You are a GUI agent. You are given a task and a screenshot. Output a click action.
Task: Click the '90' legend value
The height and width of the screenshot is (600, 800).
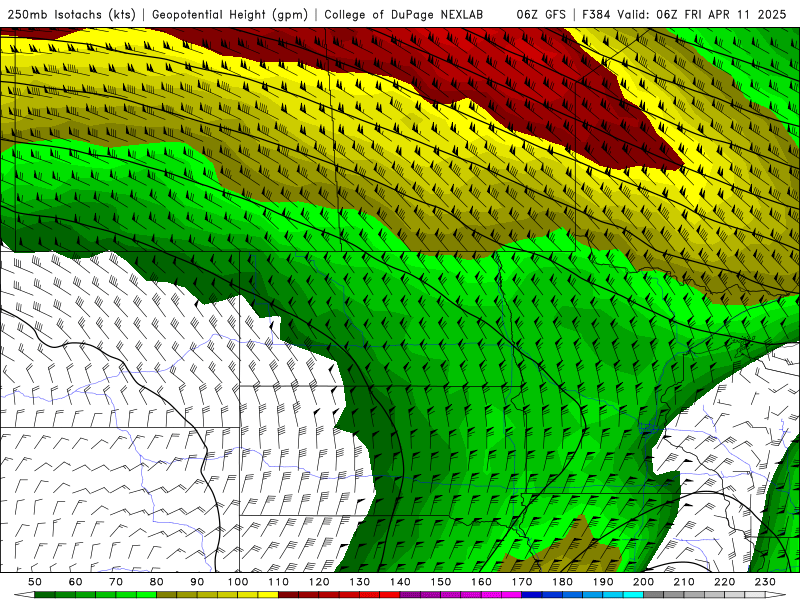point(197,582)
